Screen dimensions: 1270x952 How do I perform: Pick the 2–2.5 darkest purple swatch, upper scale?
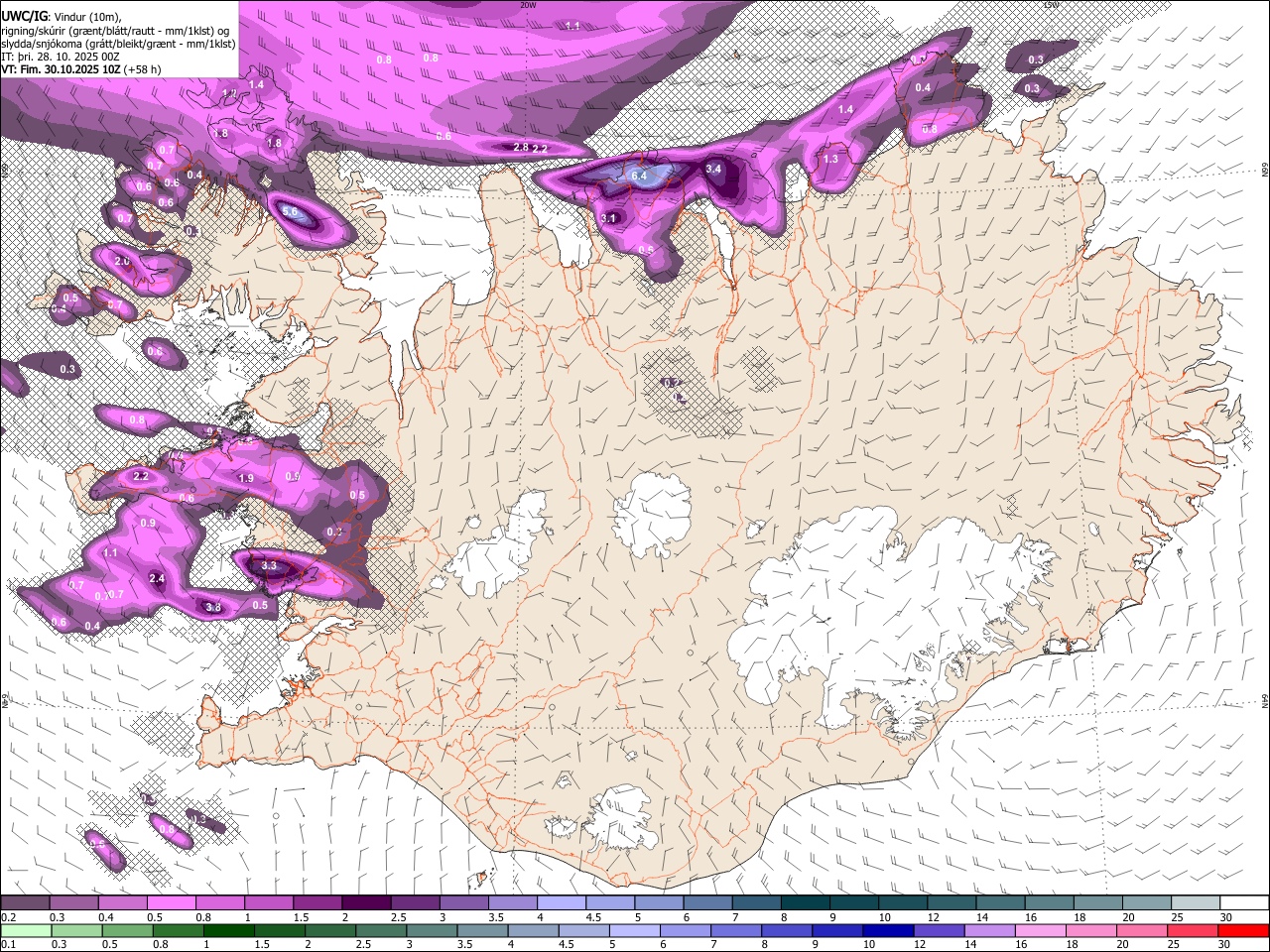click(366, 903)
